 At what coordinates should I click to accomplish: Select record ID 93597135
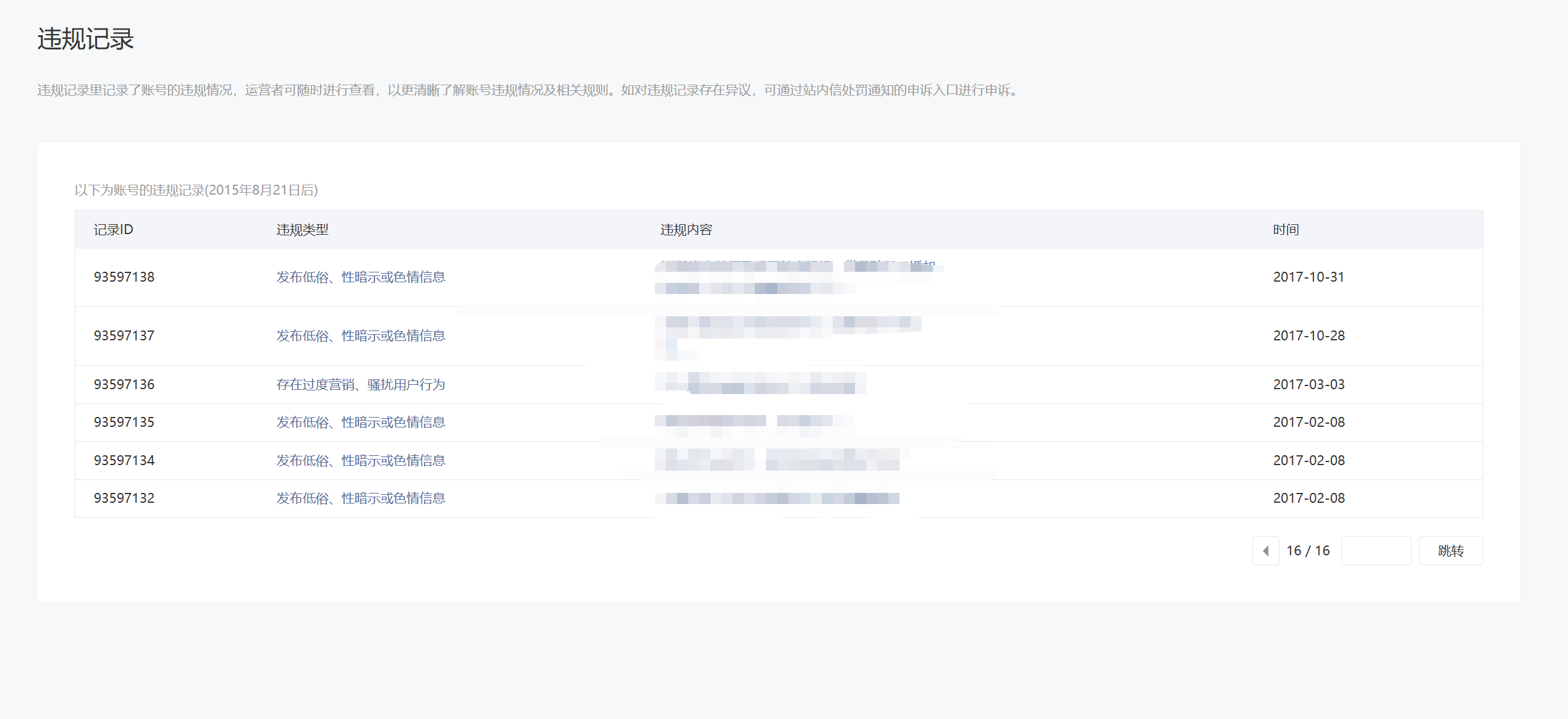coord(124,422)
